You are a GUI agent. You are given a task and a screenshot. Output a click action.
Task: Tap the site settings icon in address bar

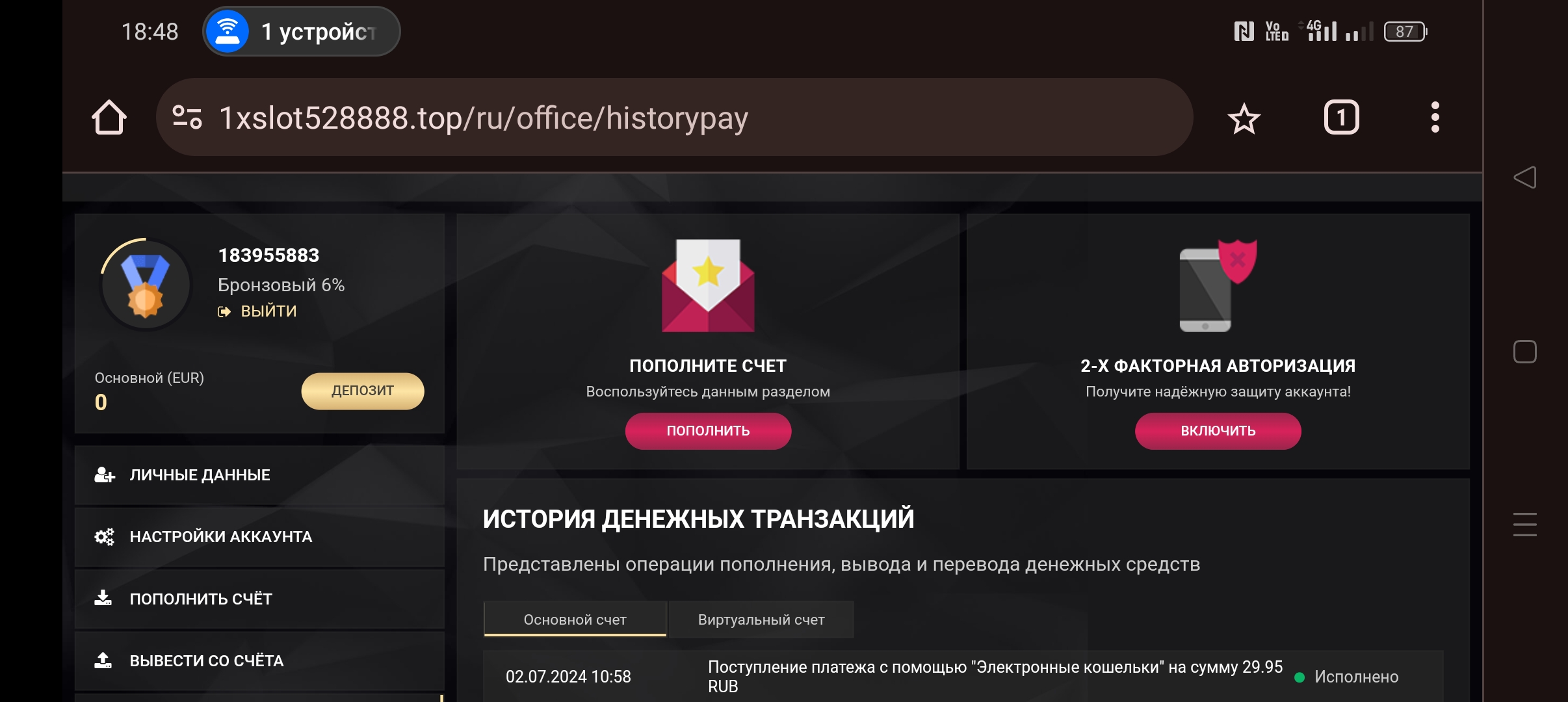tap(187, 118)
